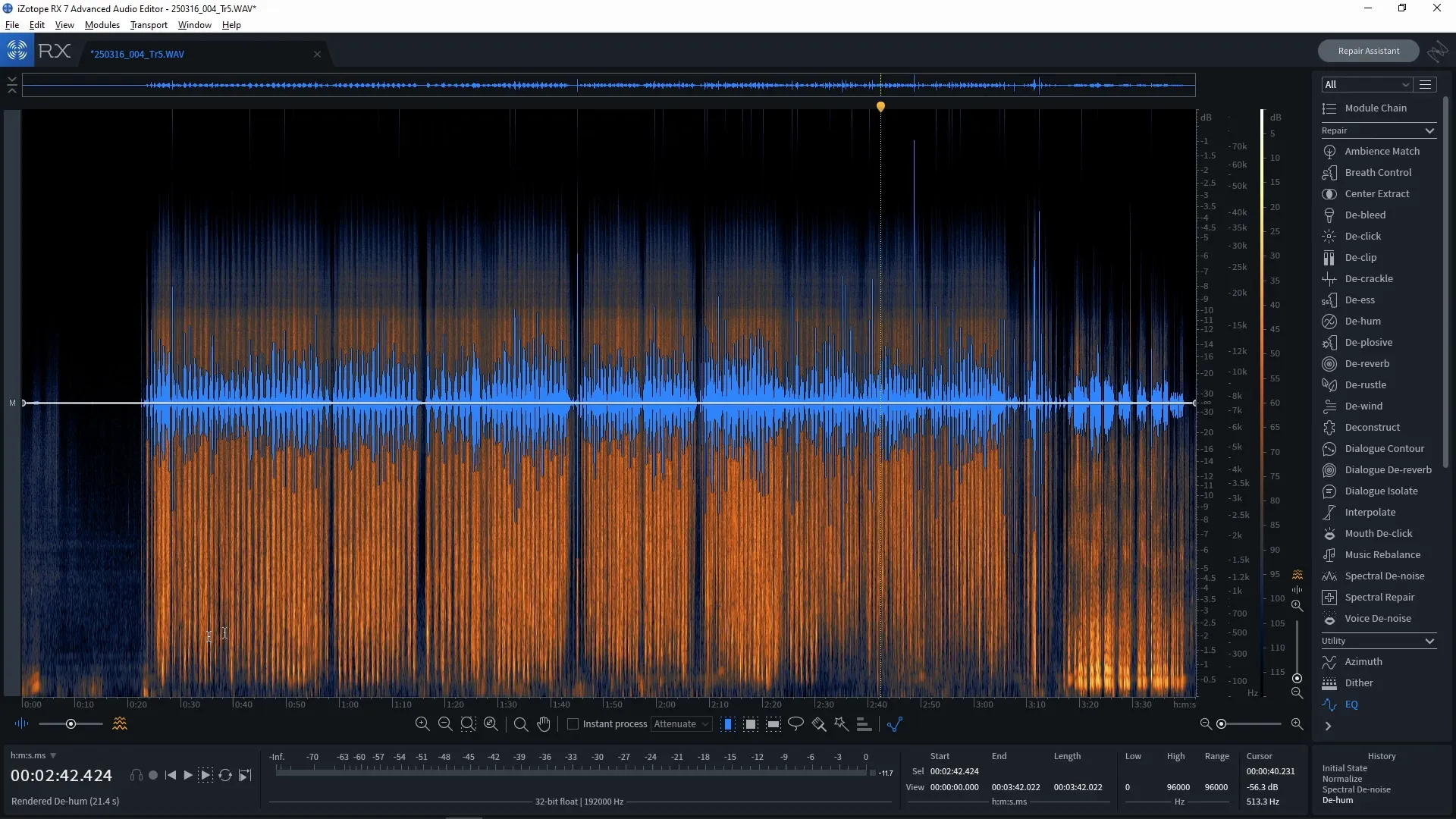Collapse the Repair module group

point(1429,130)
